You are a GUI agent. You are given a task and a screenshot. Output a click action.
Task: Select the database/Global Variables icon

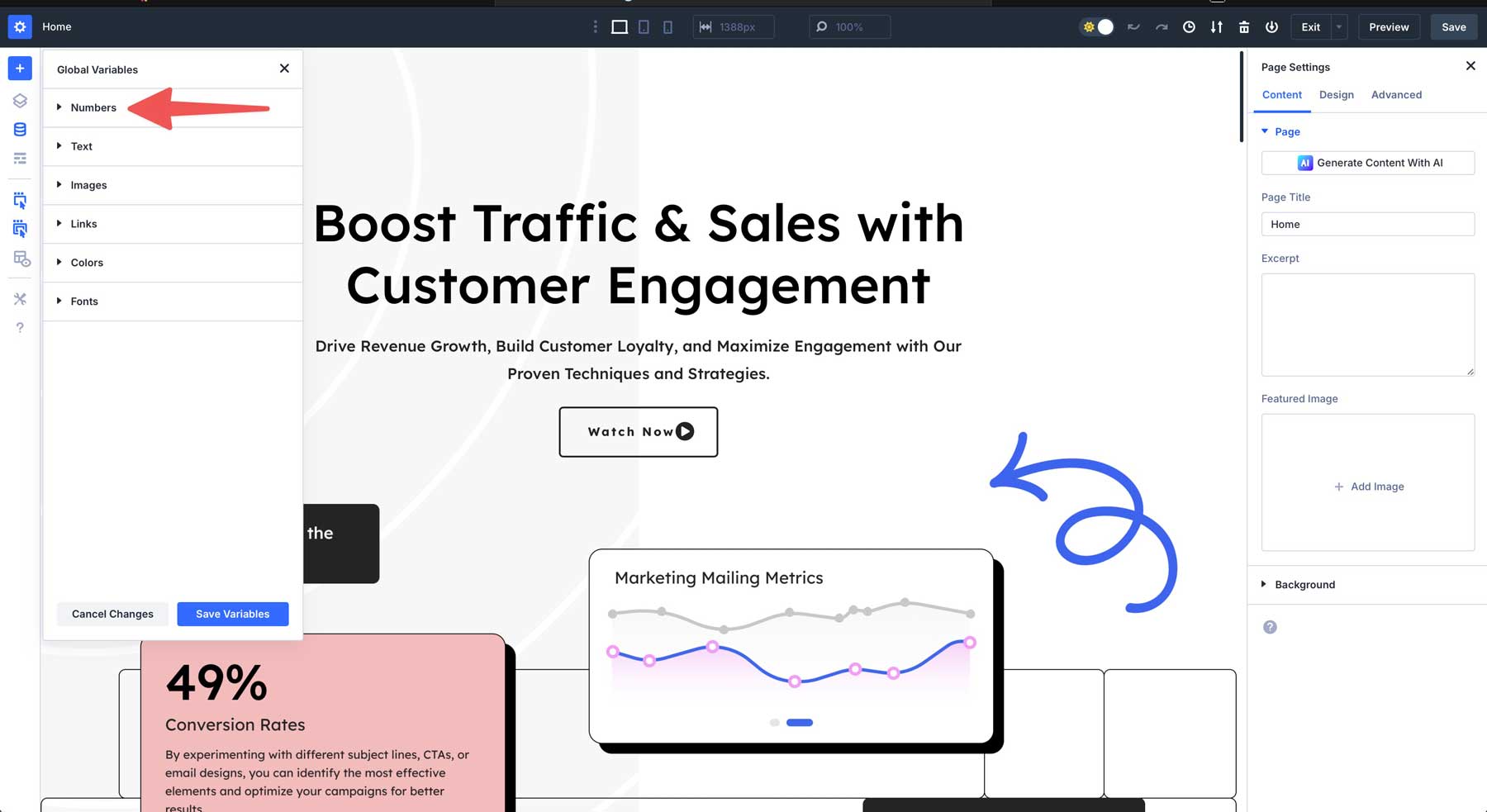[20, 129]
